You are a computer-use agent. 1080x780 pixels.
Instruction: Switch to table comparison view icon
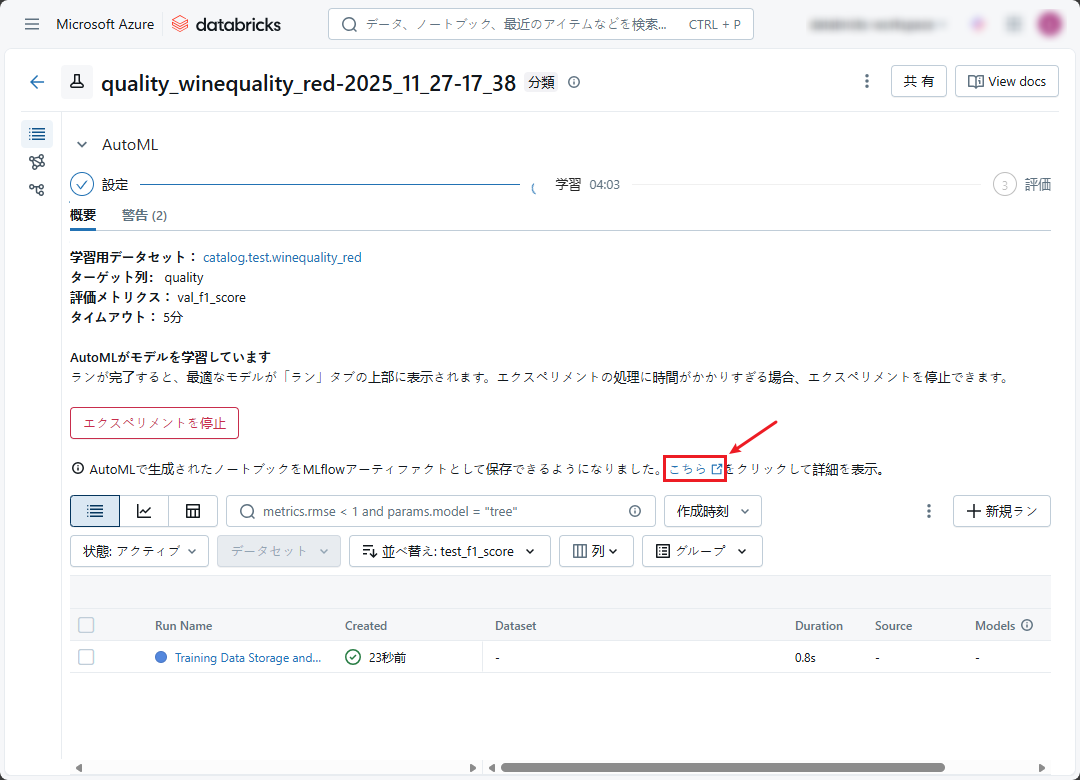click(193, 511)
